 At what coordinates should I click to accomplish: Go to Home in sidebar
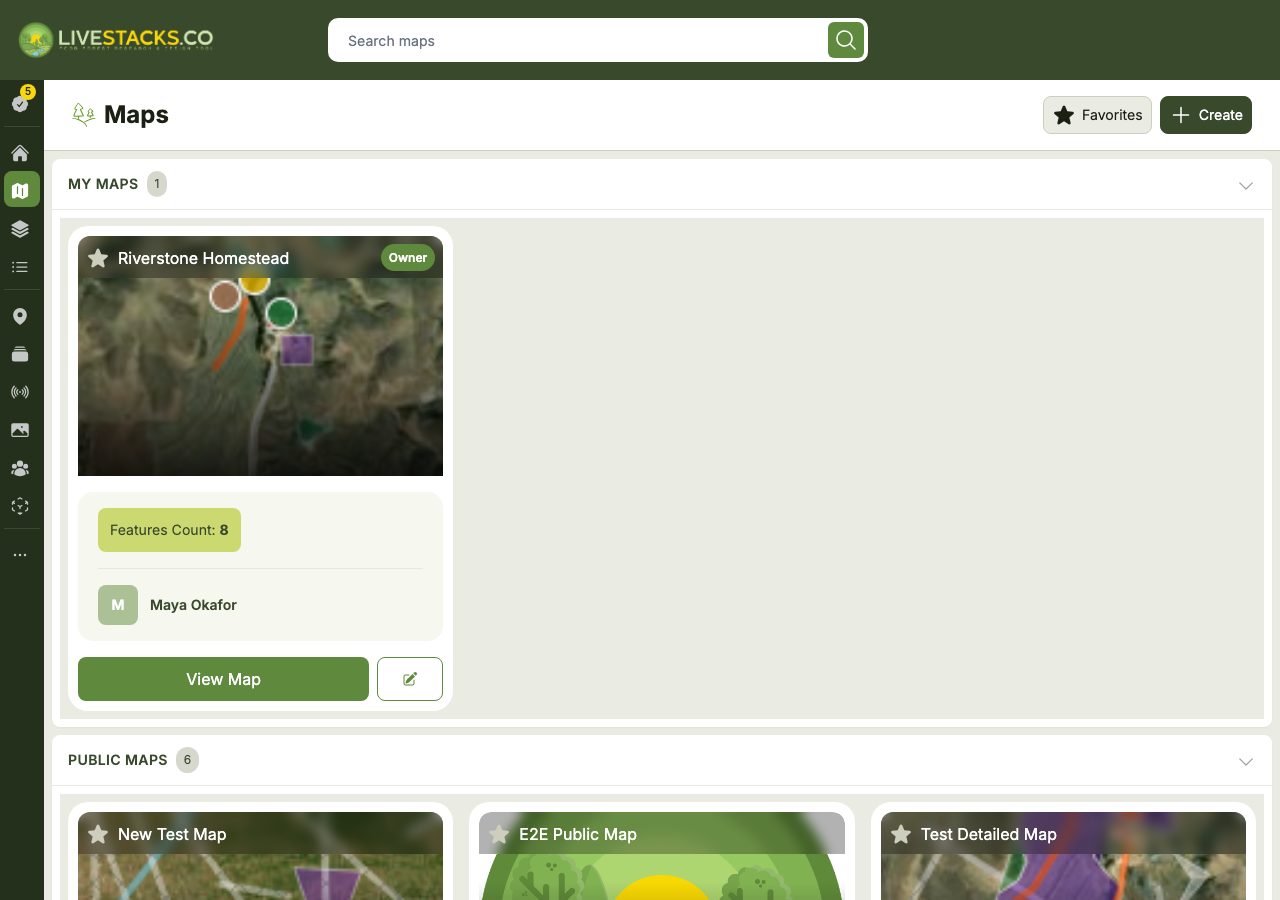click(20, 153)
